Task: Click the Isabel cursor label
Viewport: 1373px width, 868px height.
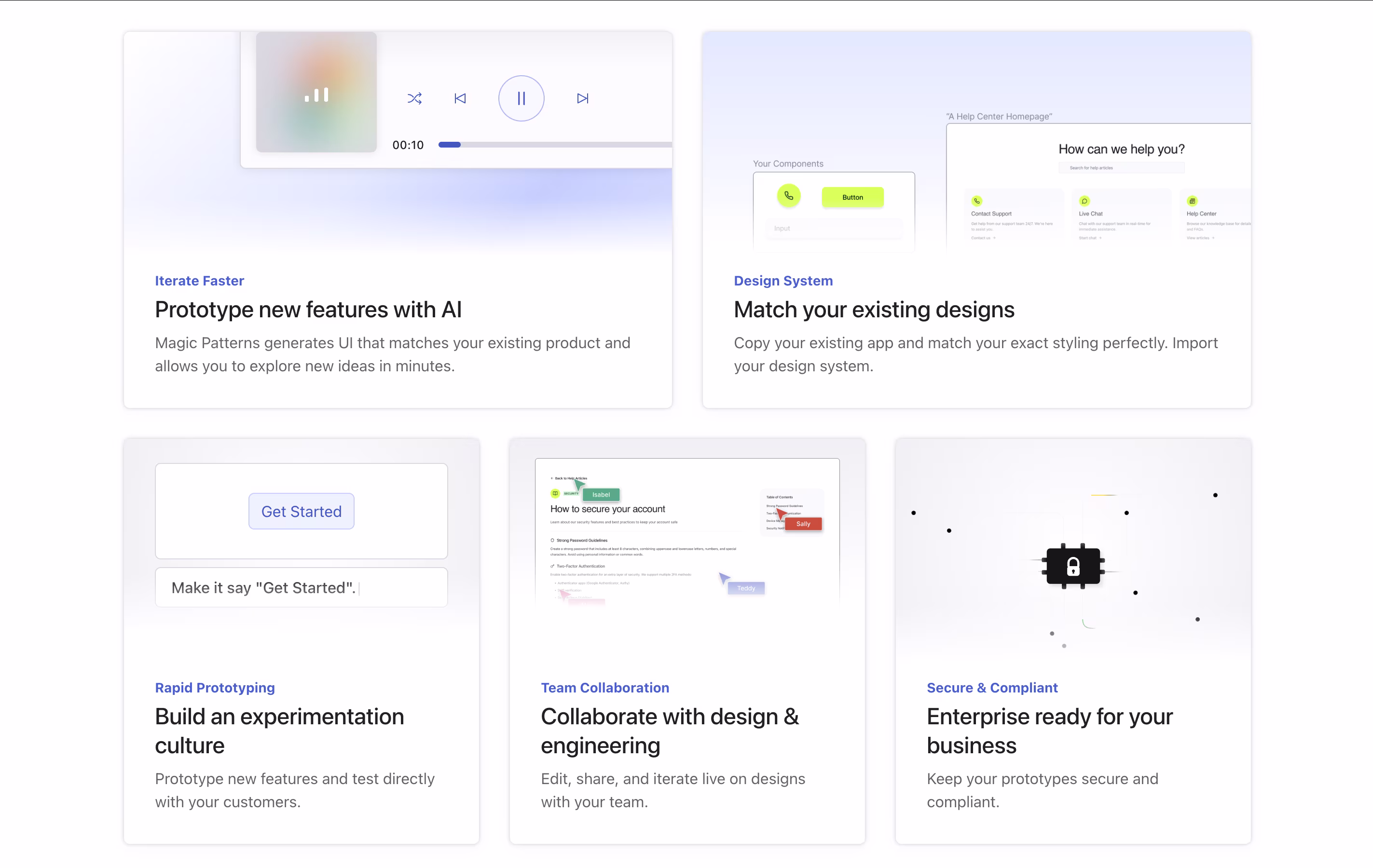Action: click(601, 495)
